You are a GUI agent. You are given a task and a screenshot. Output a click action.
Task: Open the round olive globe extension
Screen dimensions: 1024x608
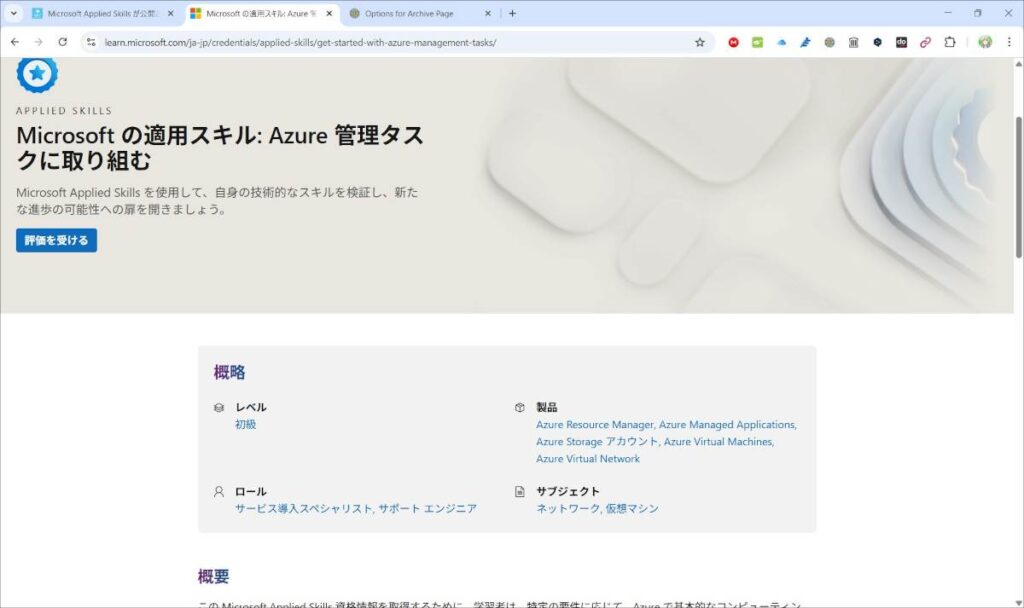click(829, 42)
